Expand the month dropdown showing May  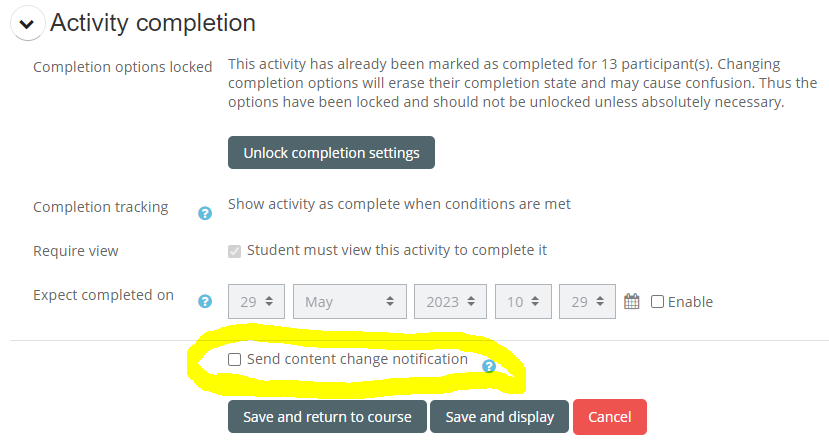pyautogui.click(x=350, y=301)
